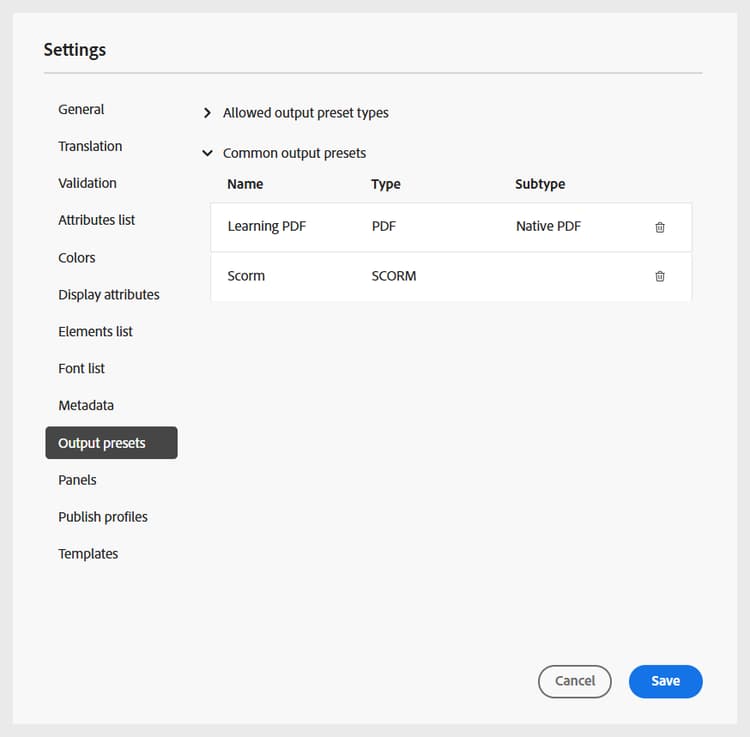Save the settings
750x737 pixels.
[x=665, y=681]
